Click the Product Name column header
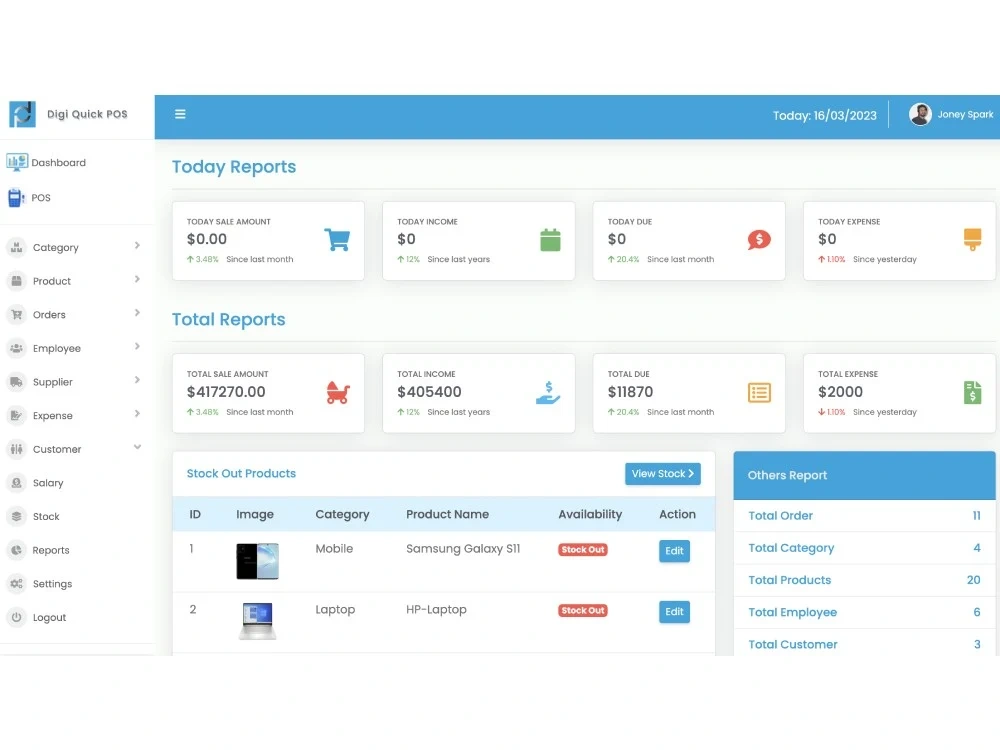Viewport: 1000px width, 750px height. pyautogui.click(x=448, y=514)
